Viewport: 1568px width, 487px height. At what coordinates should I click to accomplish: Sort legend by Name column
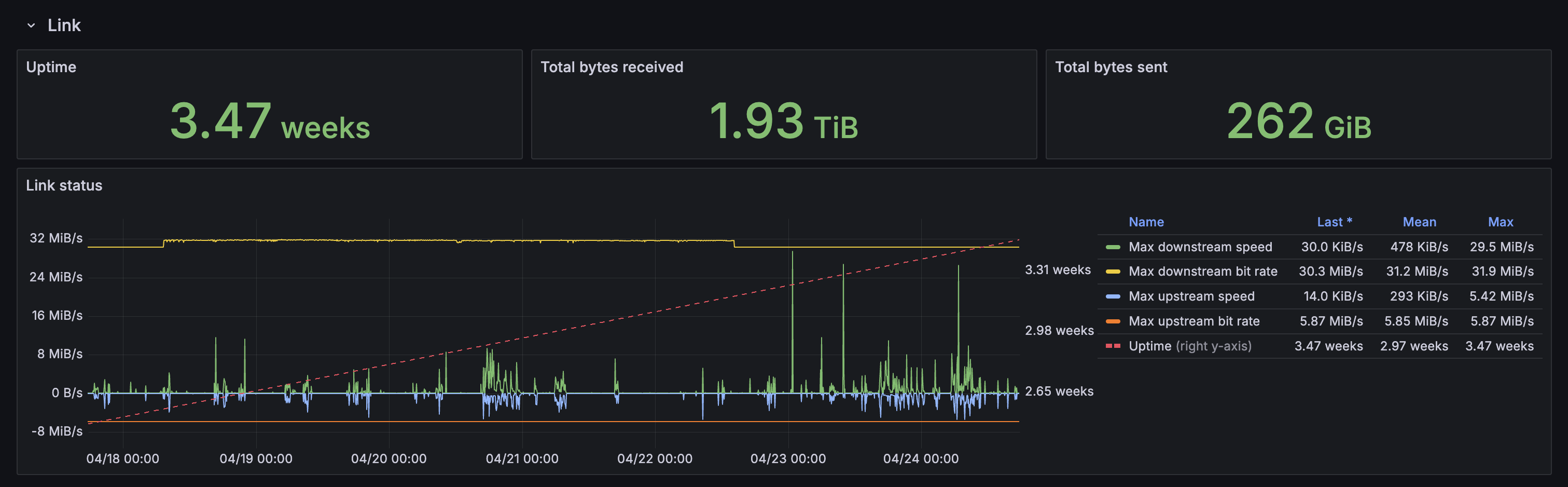pos(1146,222)
